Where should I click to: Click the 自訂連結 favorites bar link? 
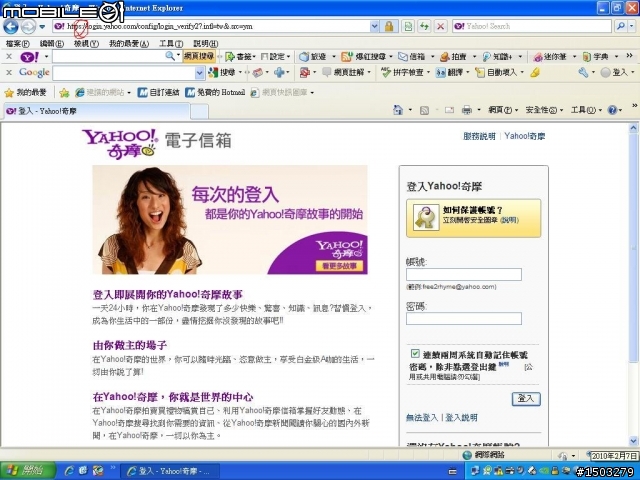coord(158,93)
